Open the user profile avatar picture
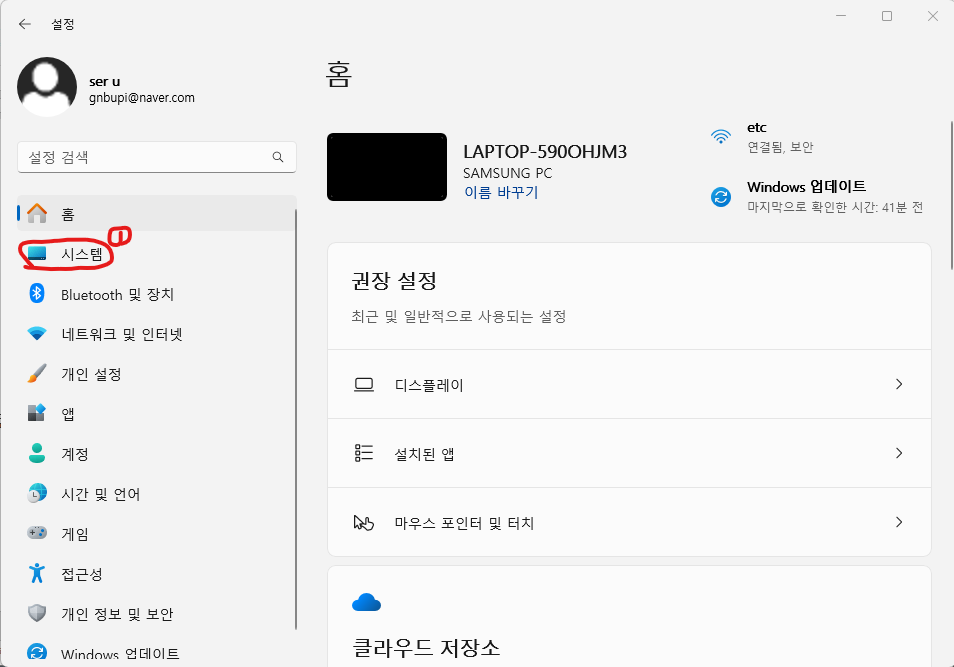954x667 pixels. click(x=47, y=87)
